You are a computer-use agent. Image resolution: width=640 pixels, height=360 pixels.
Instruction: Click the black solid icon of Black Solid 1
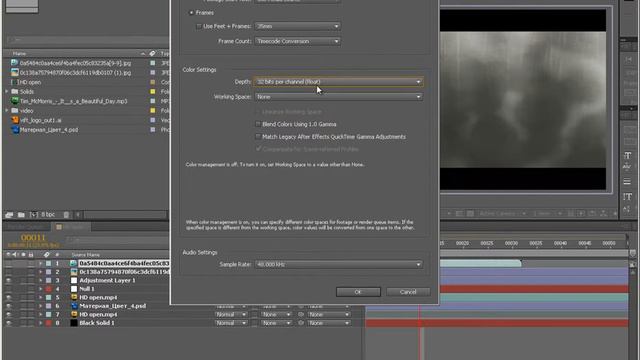click(x=74, y=323)
